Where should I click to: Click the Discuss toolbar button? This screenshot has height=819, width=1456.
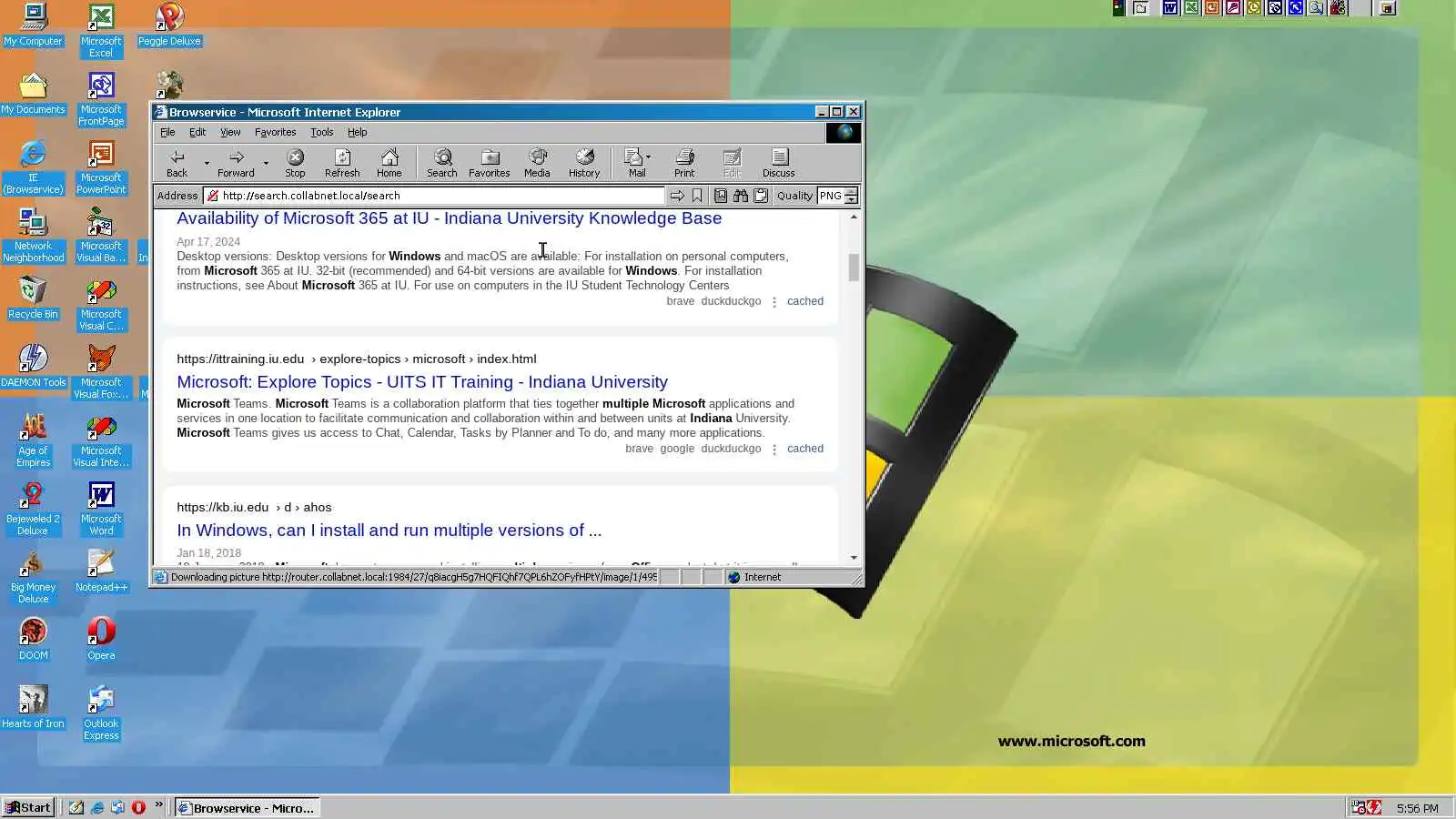779,163
